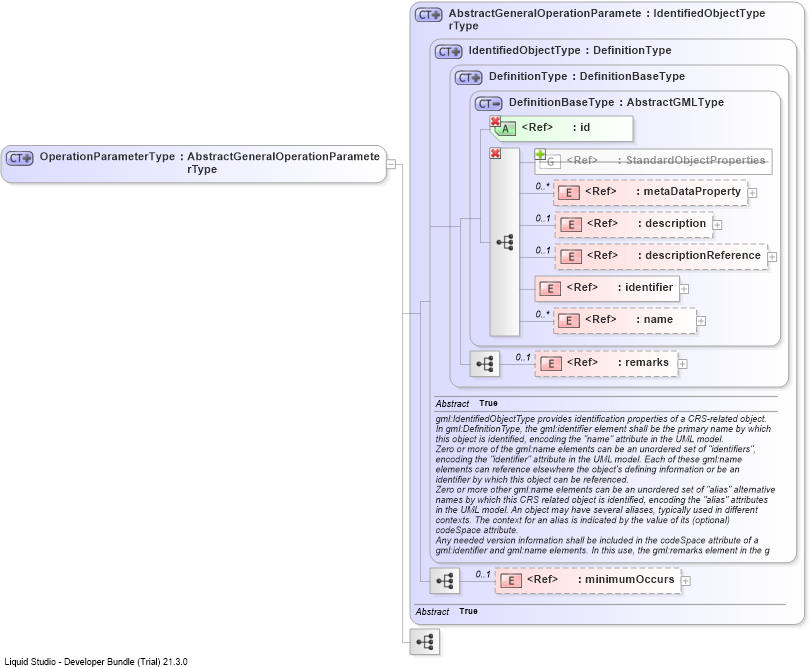Select the descriptionReference element label

(703, 255)
